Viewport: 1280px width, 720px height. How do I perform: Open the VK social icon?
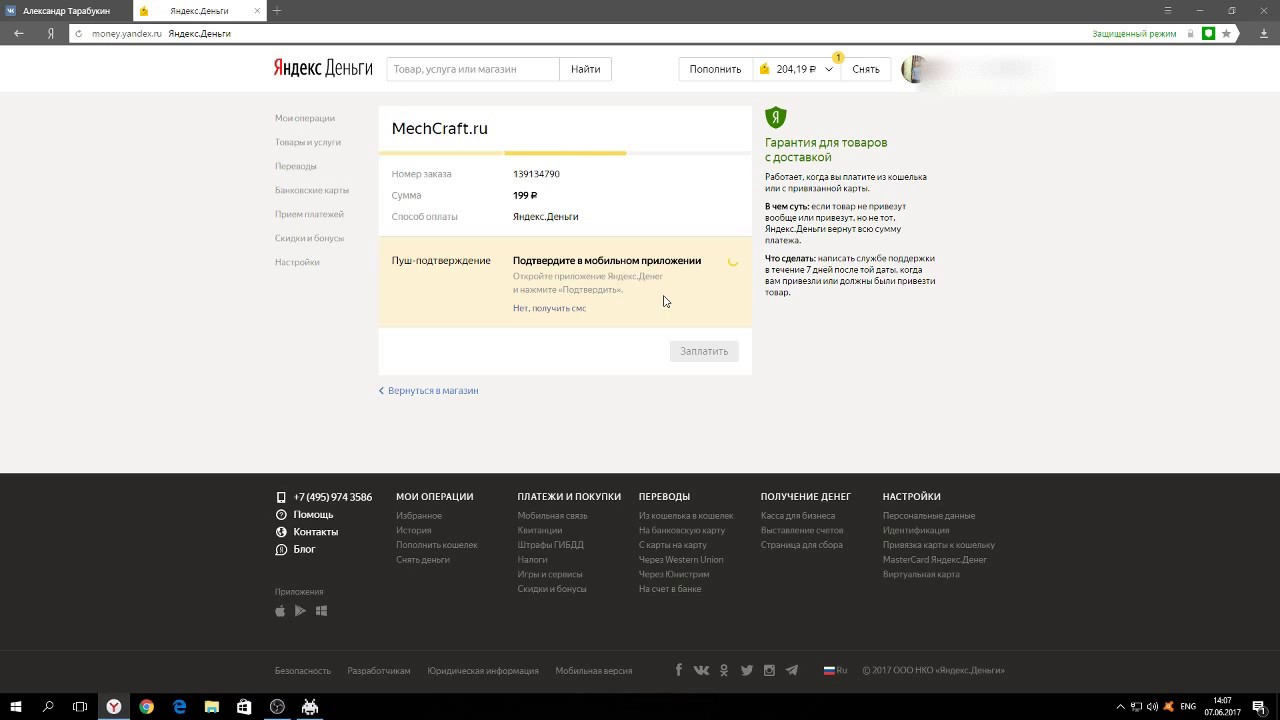point(701,670)
